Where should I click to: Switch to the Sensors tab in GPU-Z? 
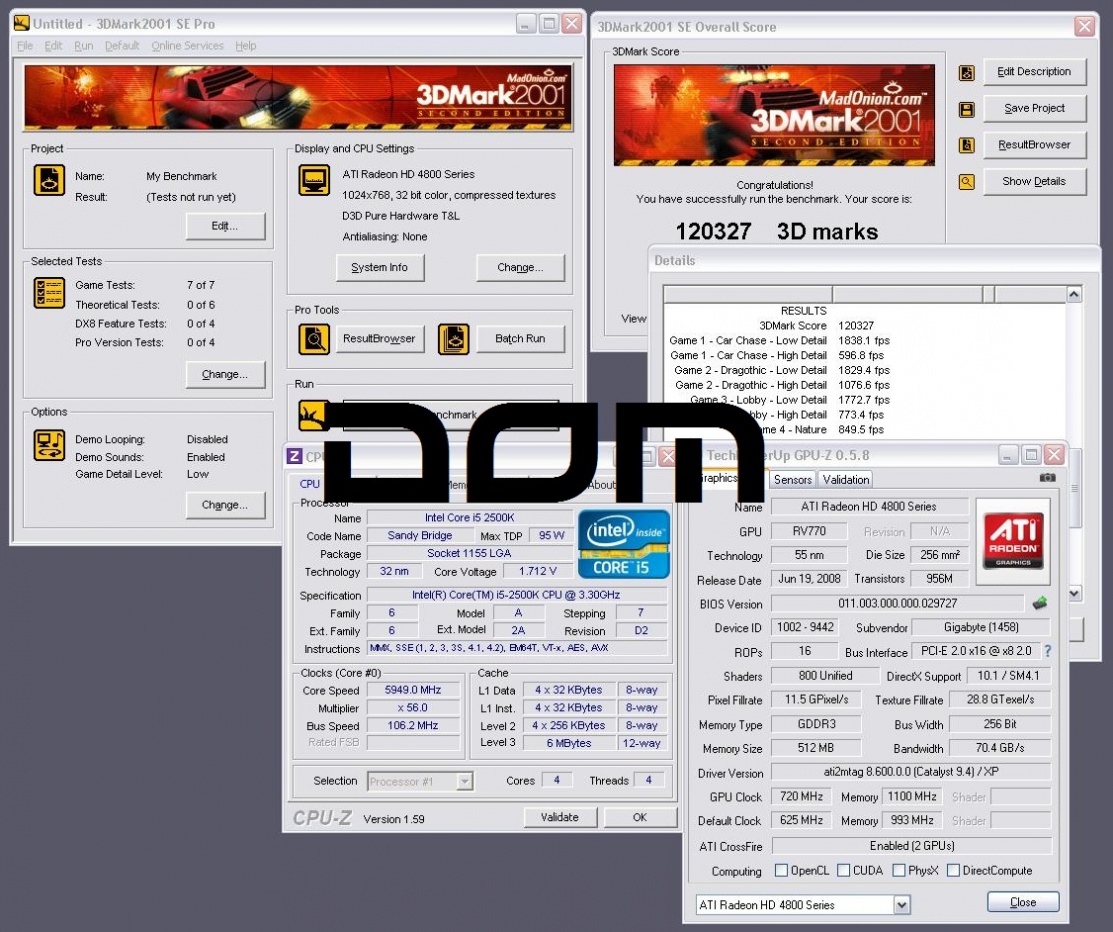pyautogui.click(x=793, y=480)
